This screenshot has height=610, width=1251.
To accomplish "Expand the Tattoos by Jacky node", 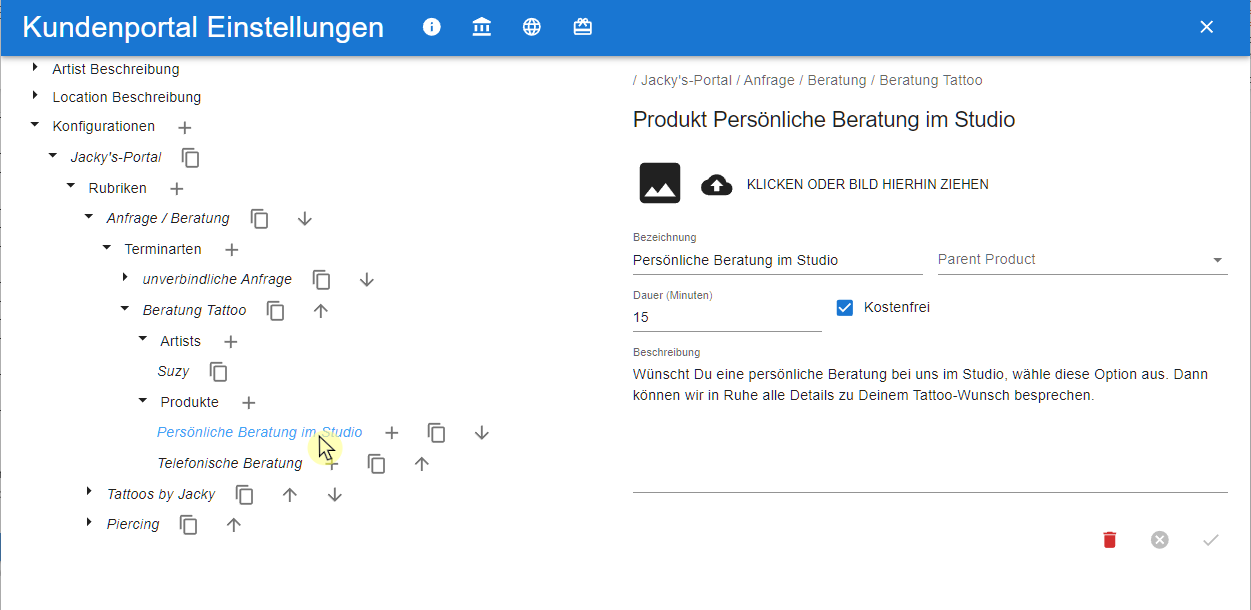I will [89, 492].
